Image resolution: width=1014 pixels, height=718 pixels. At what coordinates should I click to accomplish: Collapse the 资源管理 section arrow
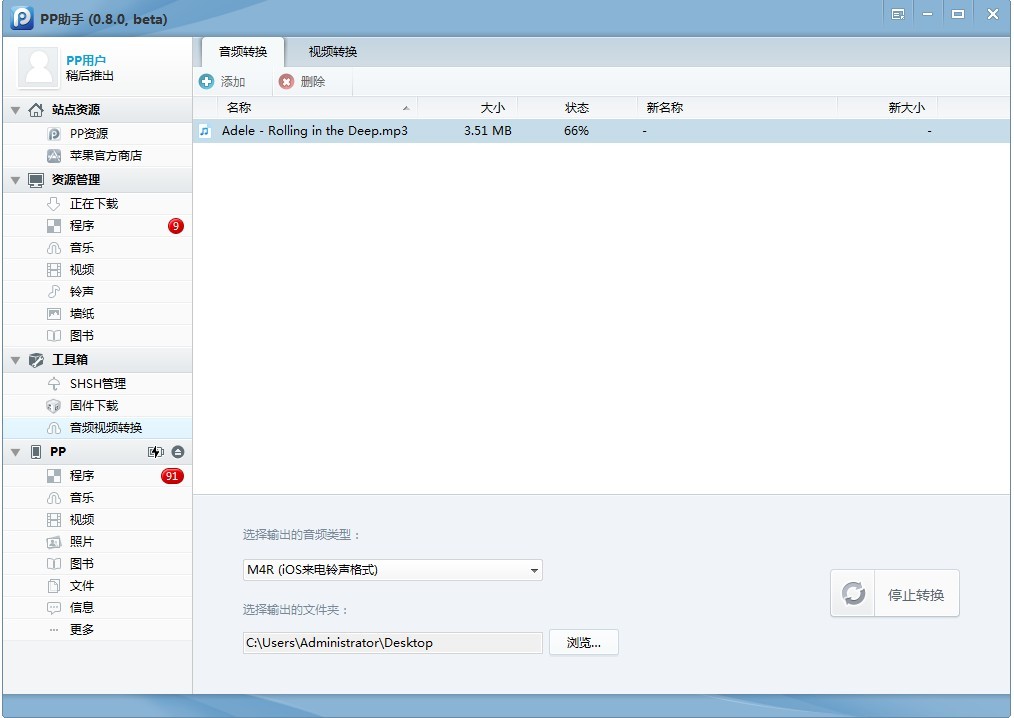click(x=16, y=180)
